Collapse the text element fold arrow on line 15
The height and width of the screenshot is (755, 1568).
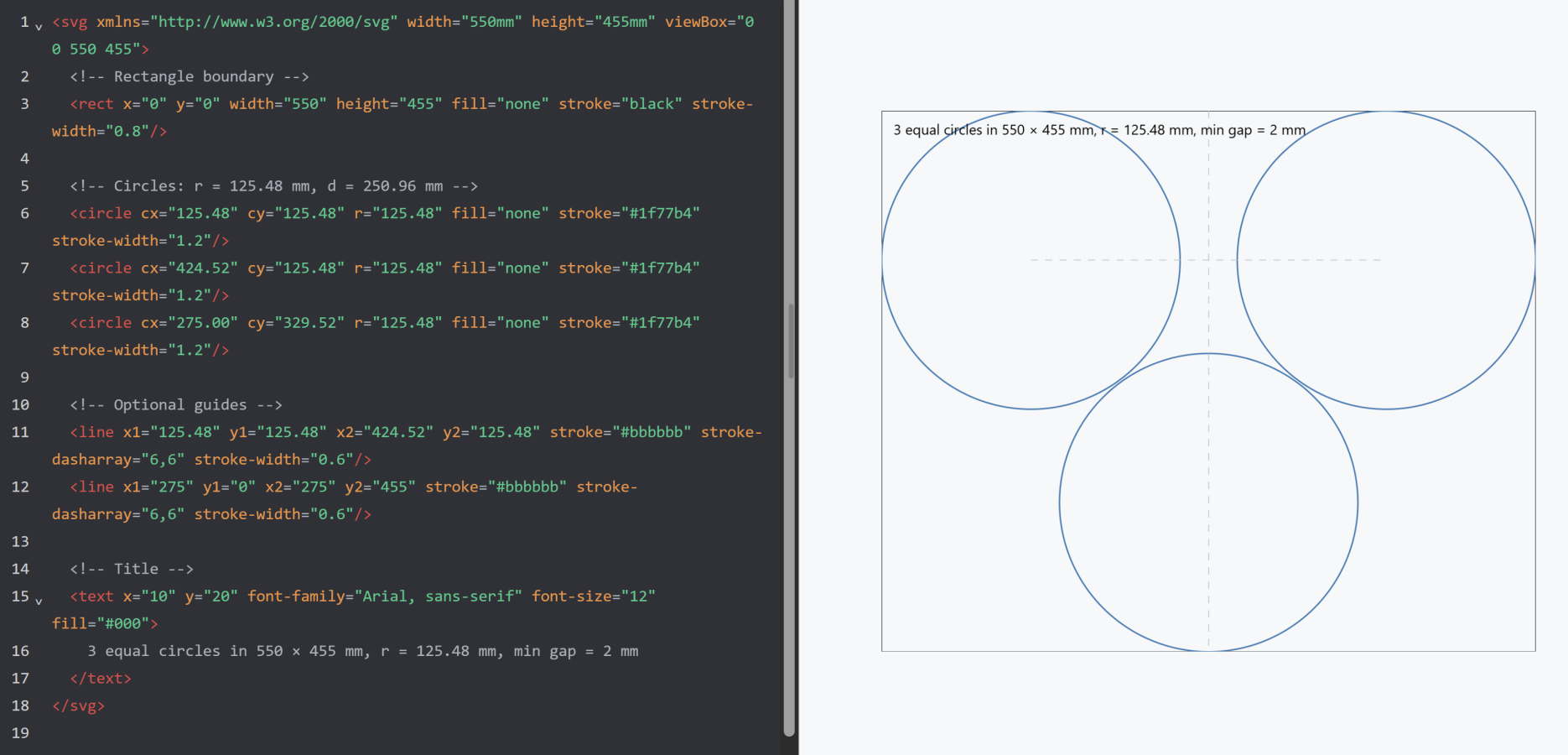[39, 601]
